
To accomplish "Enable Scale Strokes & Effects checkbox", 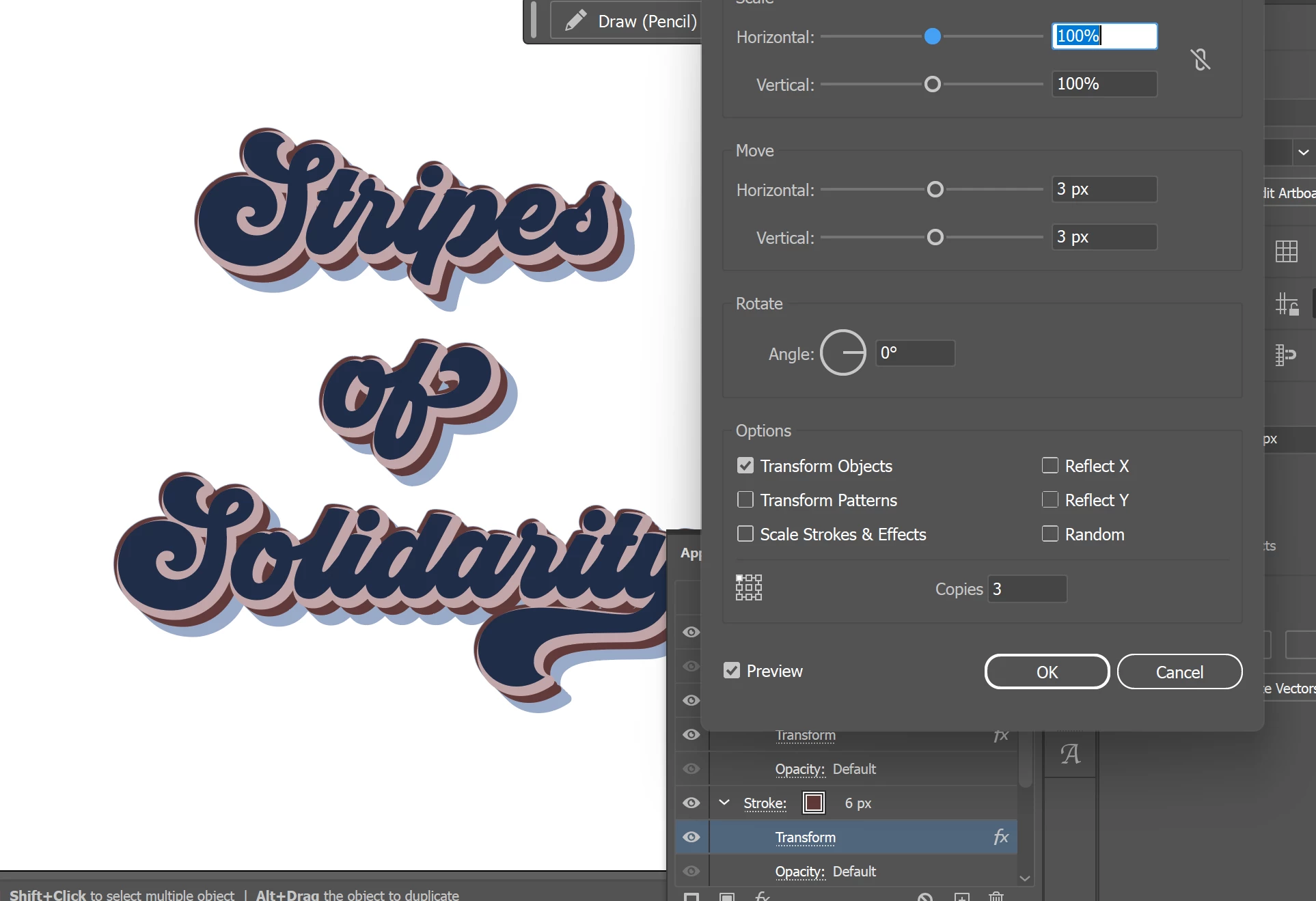I will (x=745, y=534).
